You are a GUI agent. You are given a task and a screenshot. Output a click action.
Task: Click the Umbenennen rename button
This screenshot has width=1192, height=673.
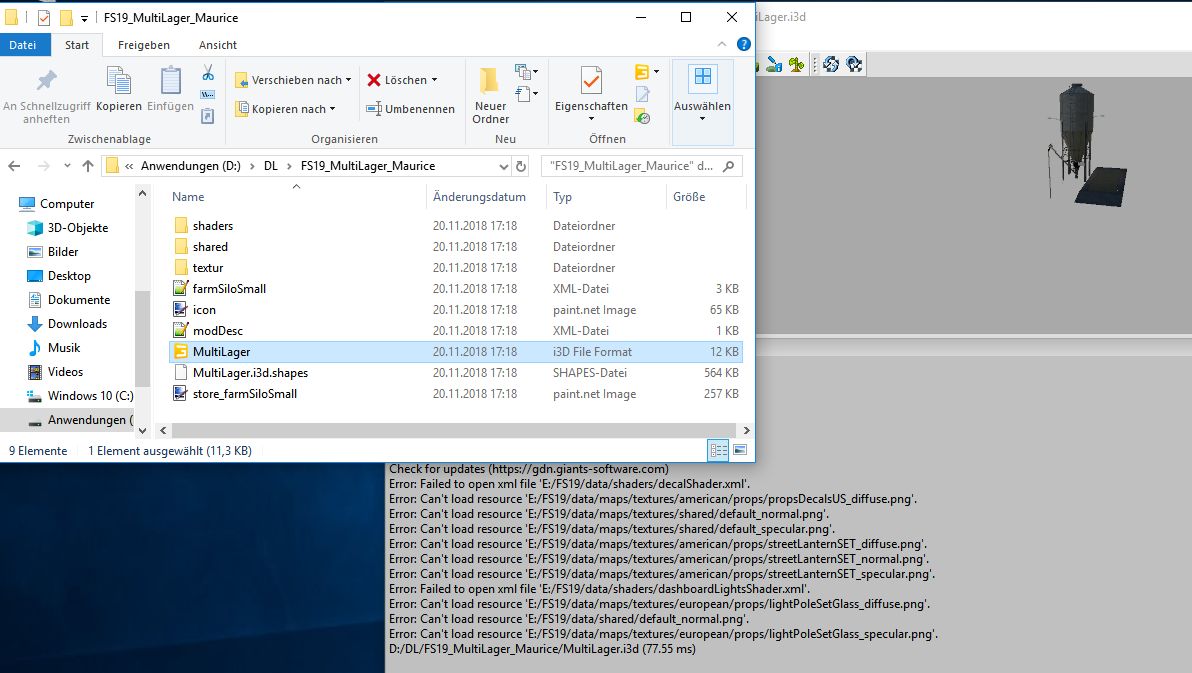pyautogui.click(x=411, y=109)
